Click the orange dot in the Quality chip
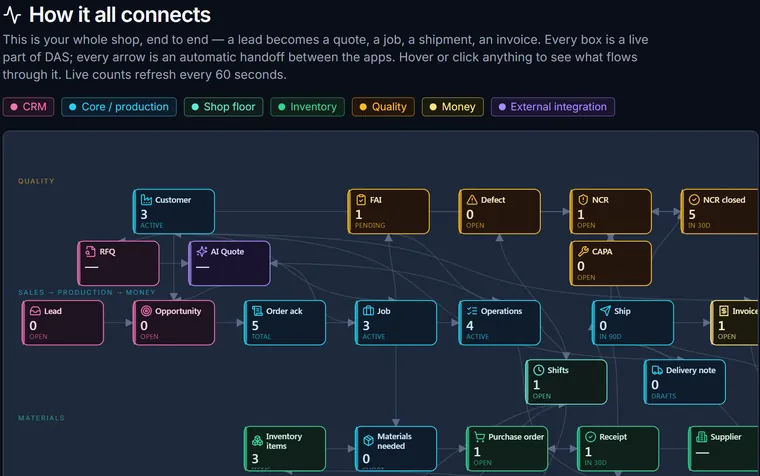This screenshot has height=476, width=760. click(x=363, y=107)
